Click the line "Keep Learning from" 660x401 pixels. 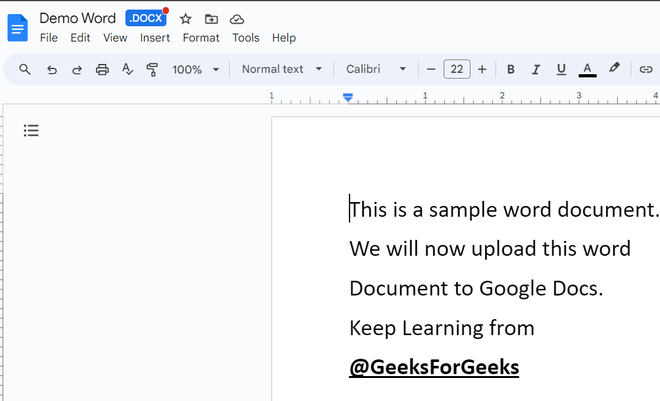click(442, 328)
